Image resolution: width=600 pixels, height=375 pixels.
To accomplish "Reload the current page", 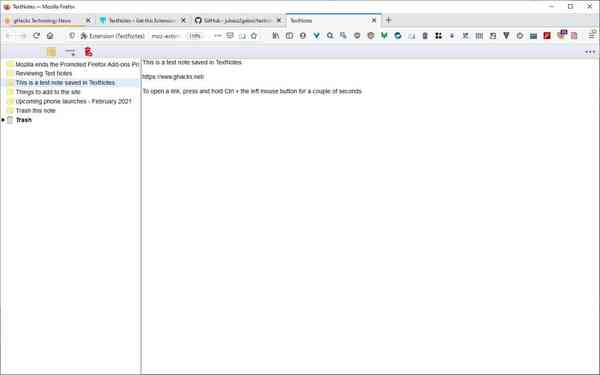I will click(36, 36).
